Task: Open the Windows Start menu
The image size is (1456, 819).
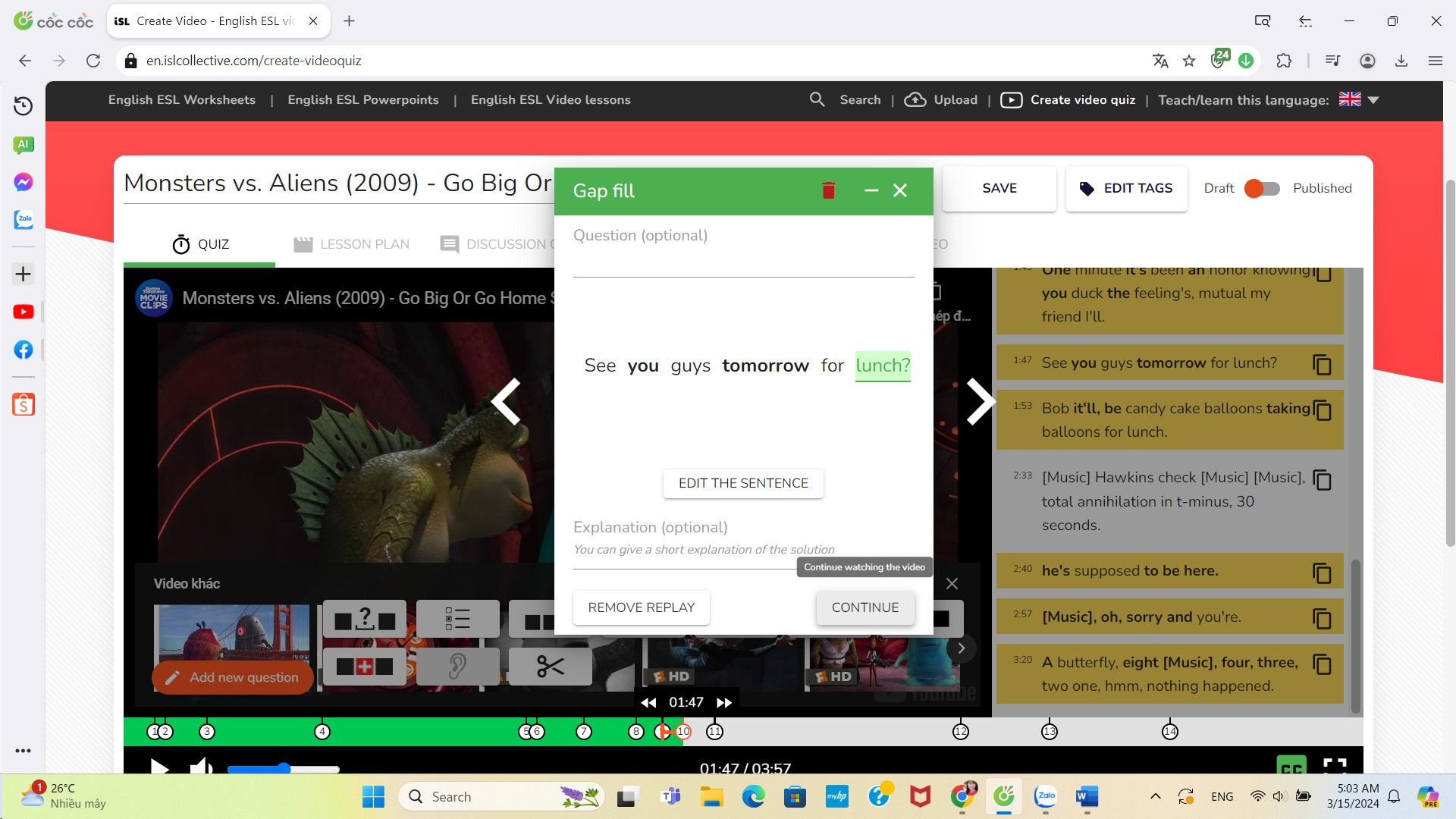Action: pos(373,796)
